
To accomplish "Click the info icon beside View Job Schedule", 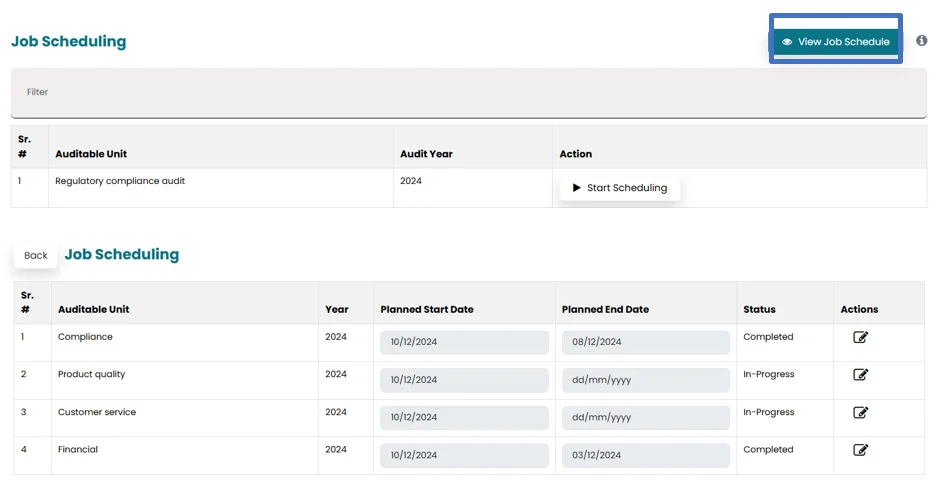I will click(x=921, y=41).
